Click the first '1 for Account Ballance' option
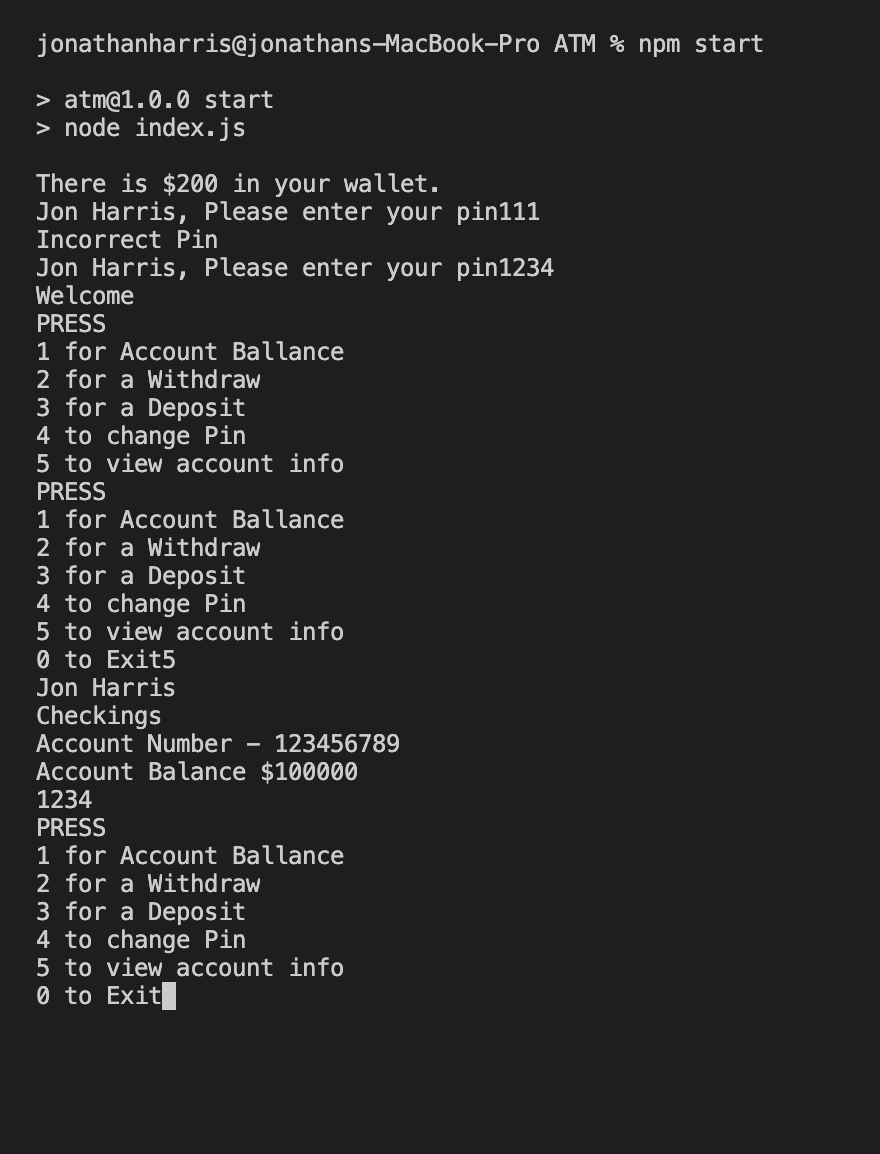The width and height of the screenshot is (880, 1154). (x=190, y=352)
